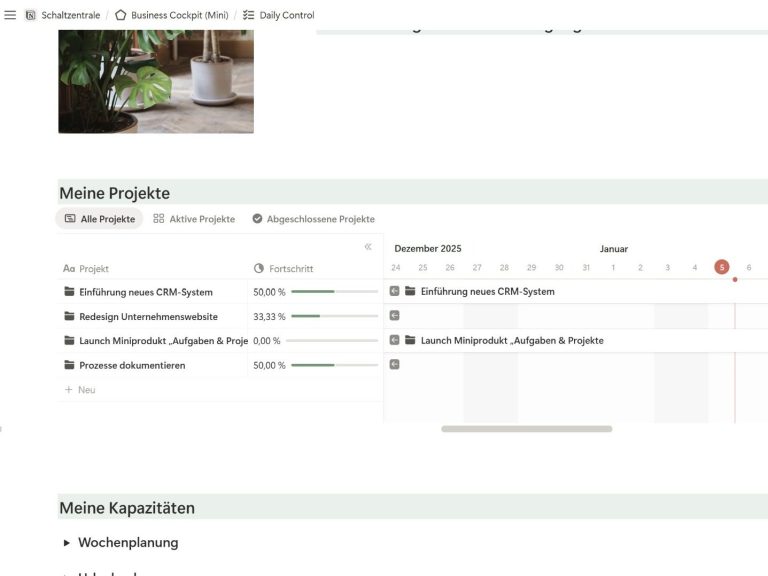Viewport: 768px width, 576px height.
Task: Collapse the project table with double chevron
Action: tap(368, 247)
